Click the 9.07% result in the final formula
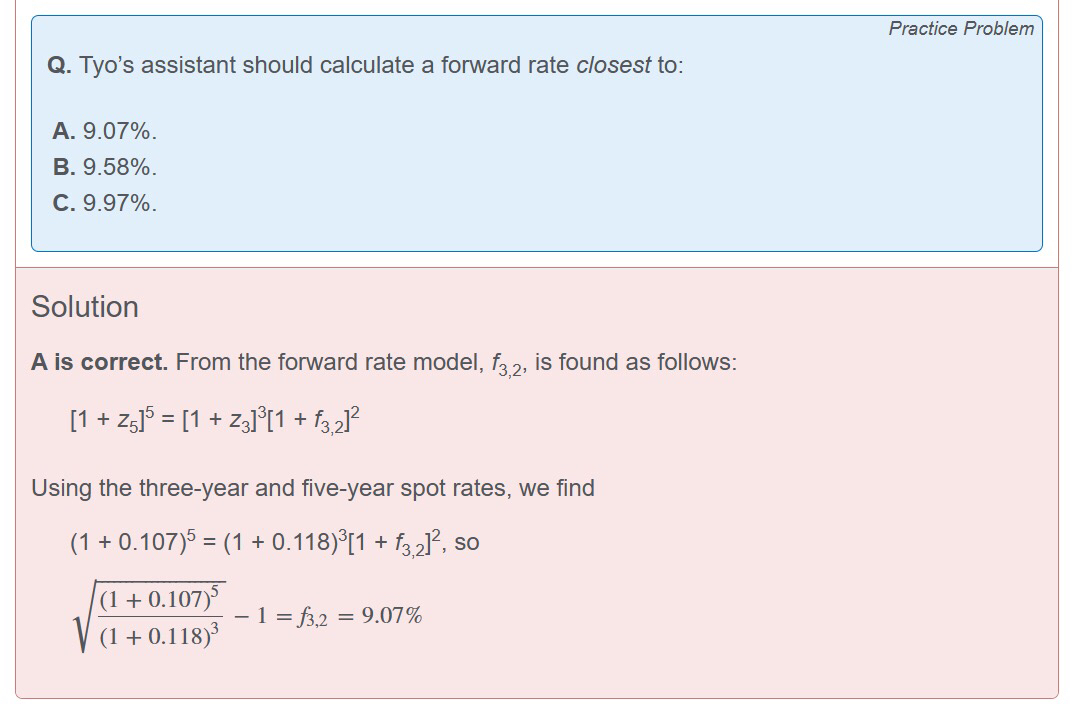Viewport: 1081px width, 719px height. (391, 616)
